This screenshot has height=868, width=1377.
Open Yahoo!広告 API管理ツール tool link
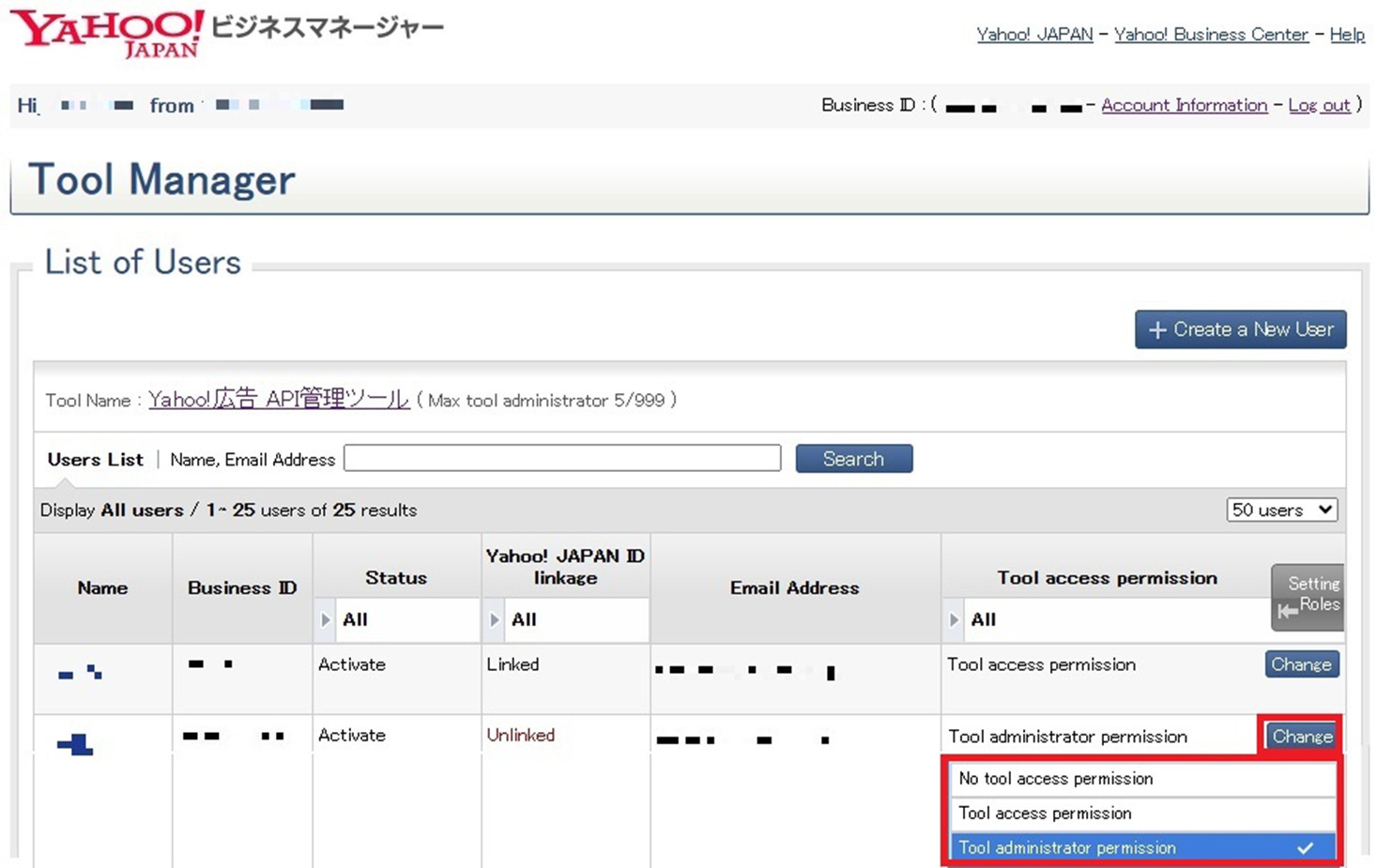[279, 399]
